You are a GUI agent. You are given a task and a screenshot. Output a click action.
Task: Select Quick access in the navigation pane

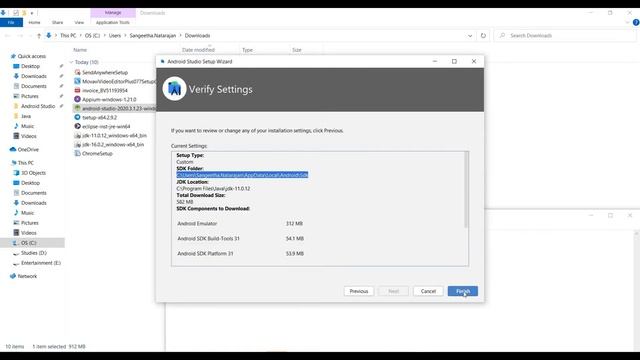point(31,56)
